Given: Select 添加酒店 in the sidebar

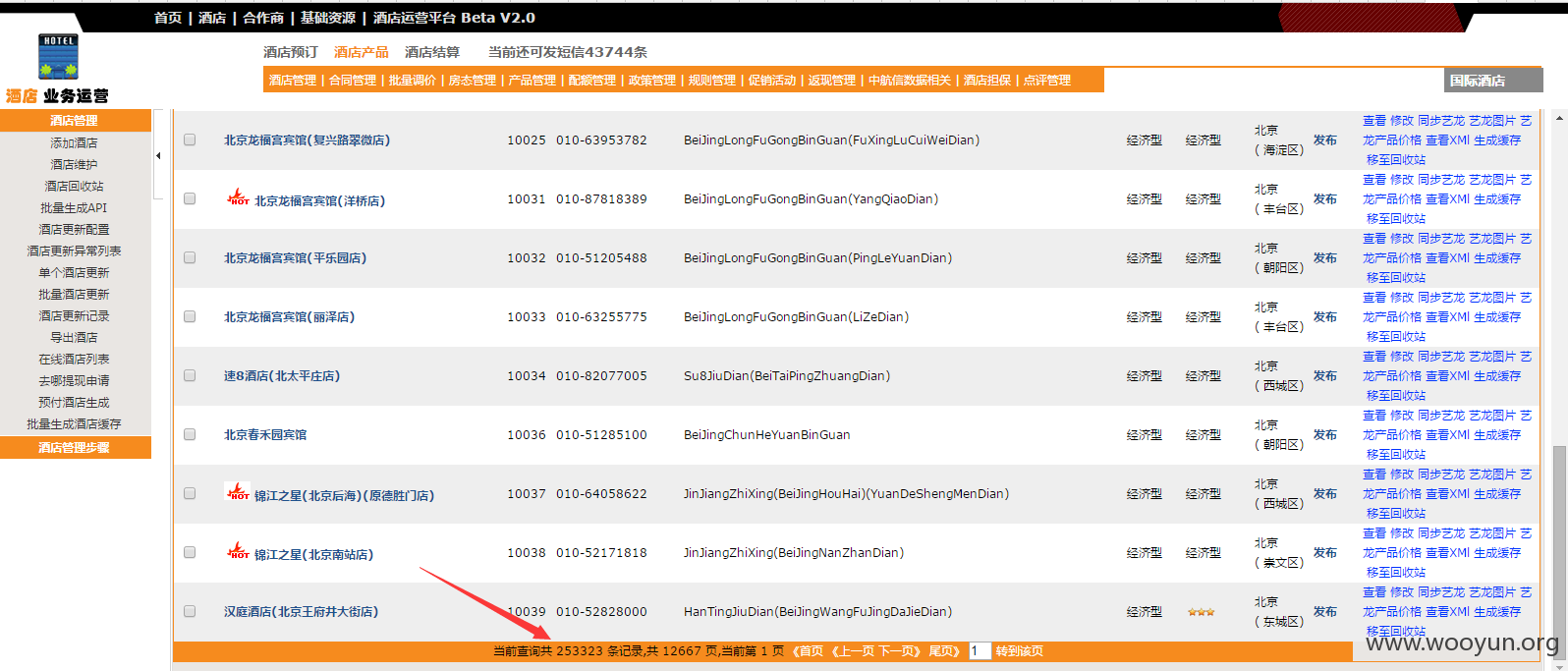Looking at the screenshot, I should click(75, 142).
